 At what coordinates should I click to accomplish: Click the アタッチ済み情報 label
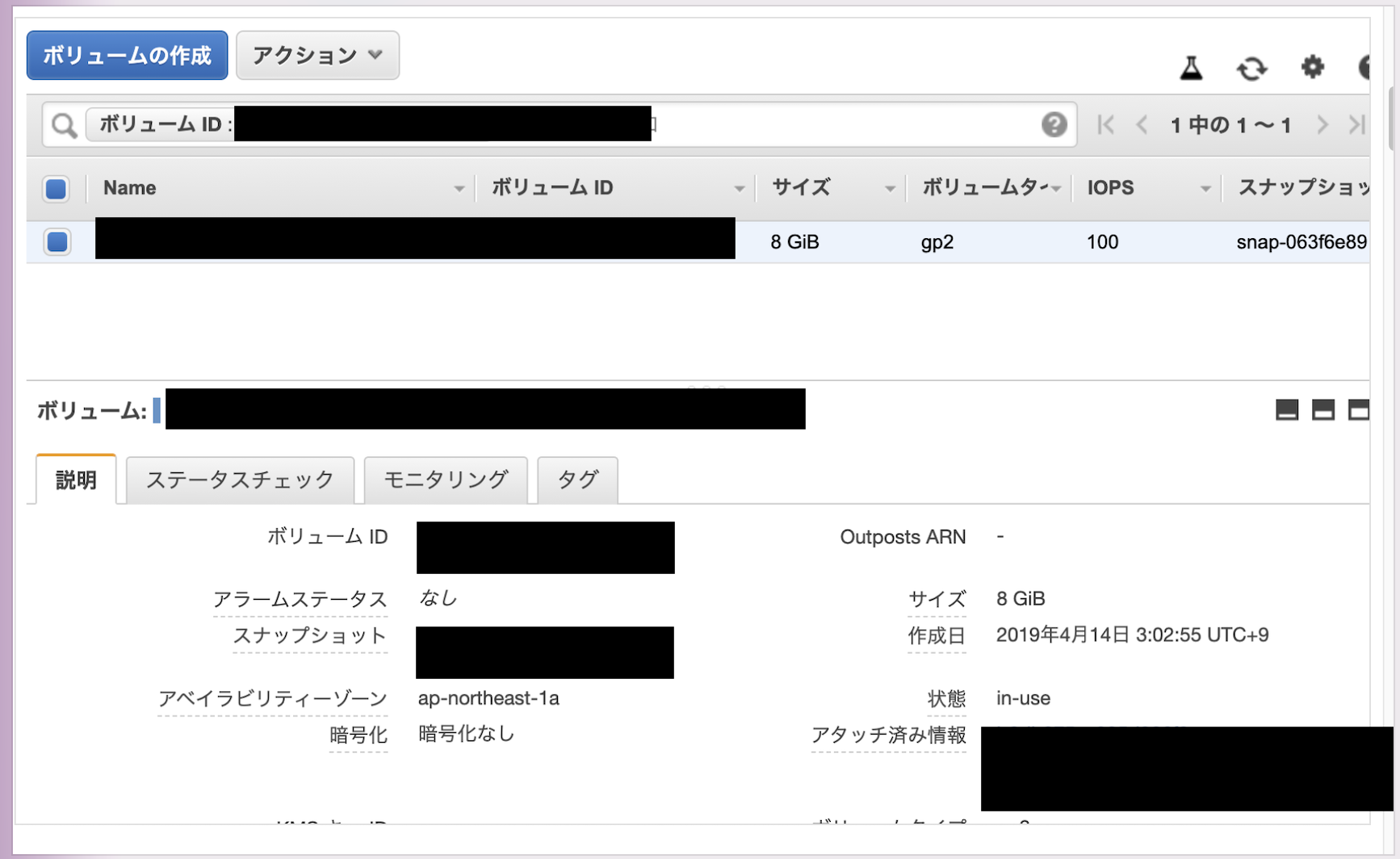[888, 735]
